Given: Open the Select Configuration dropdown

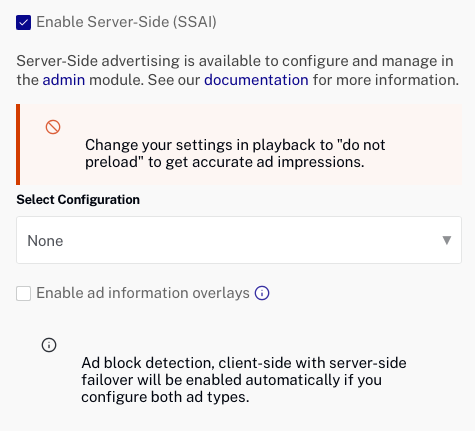Looking at the screenshot, I should point(239,240).
